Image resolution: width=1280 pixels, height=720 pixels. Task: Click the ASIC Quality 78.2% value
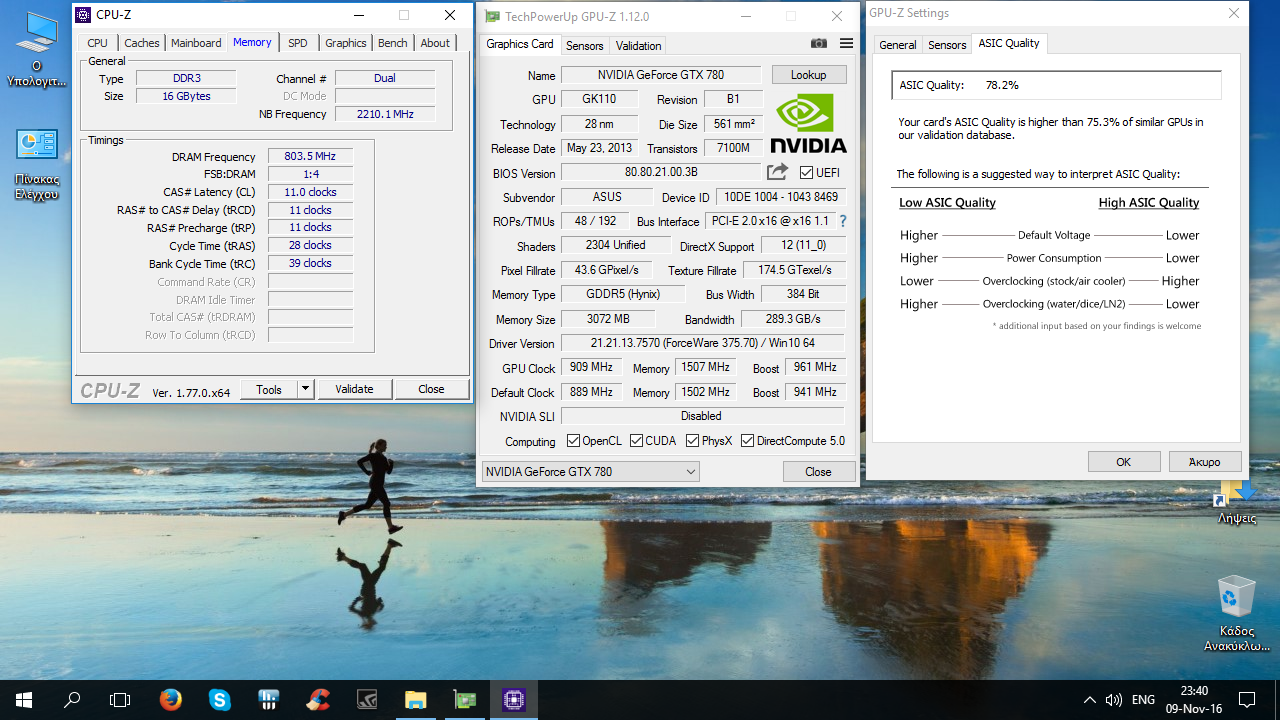[1002, 86]
